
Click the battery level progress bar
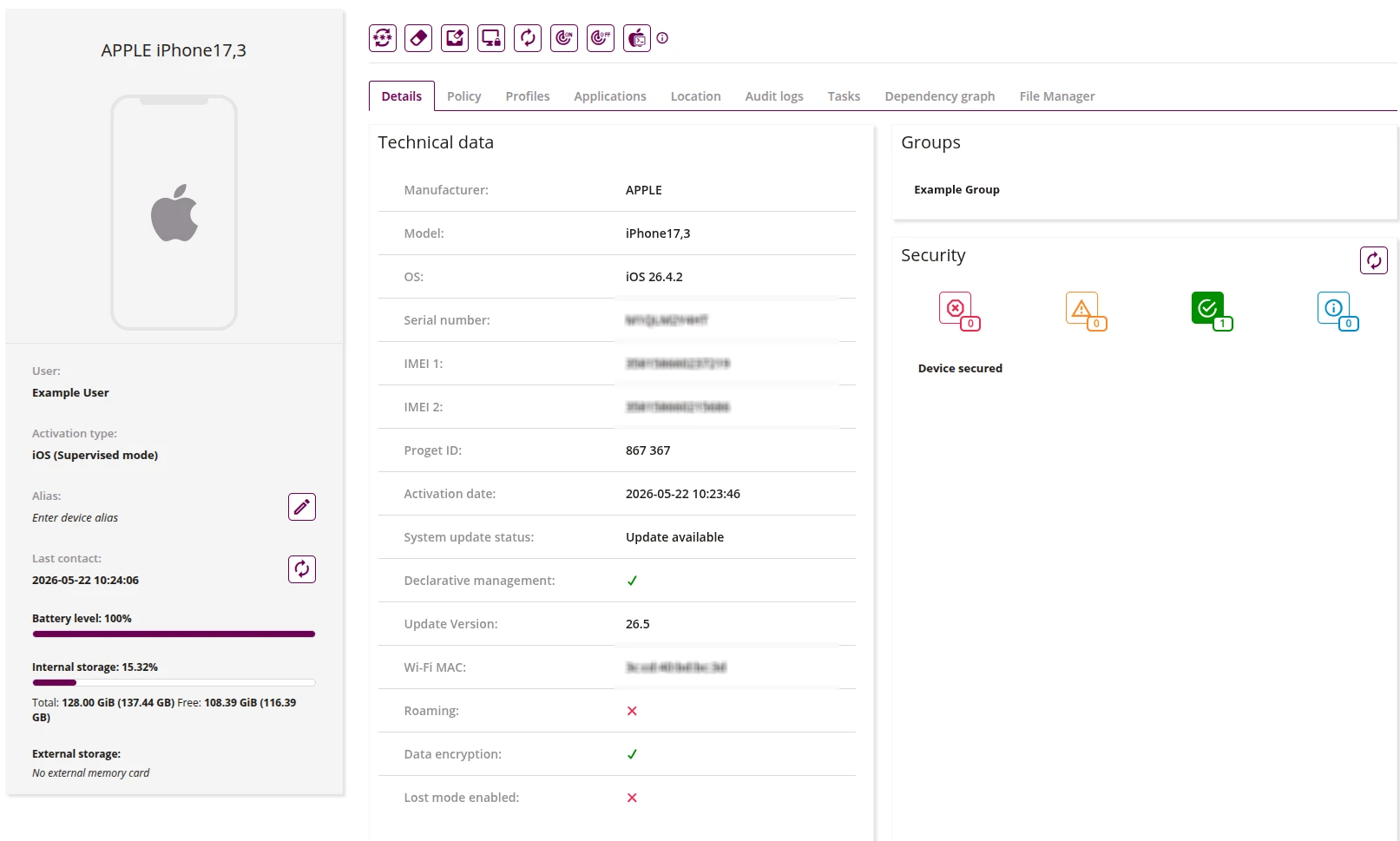click(x=174, y=634)
